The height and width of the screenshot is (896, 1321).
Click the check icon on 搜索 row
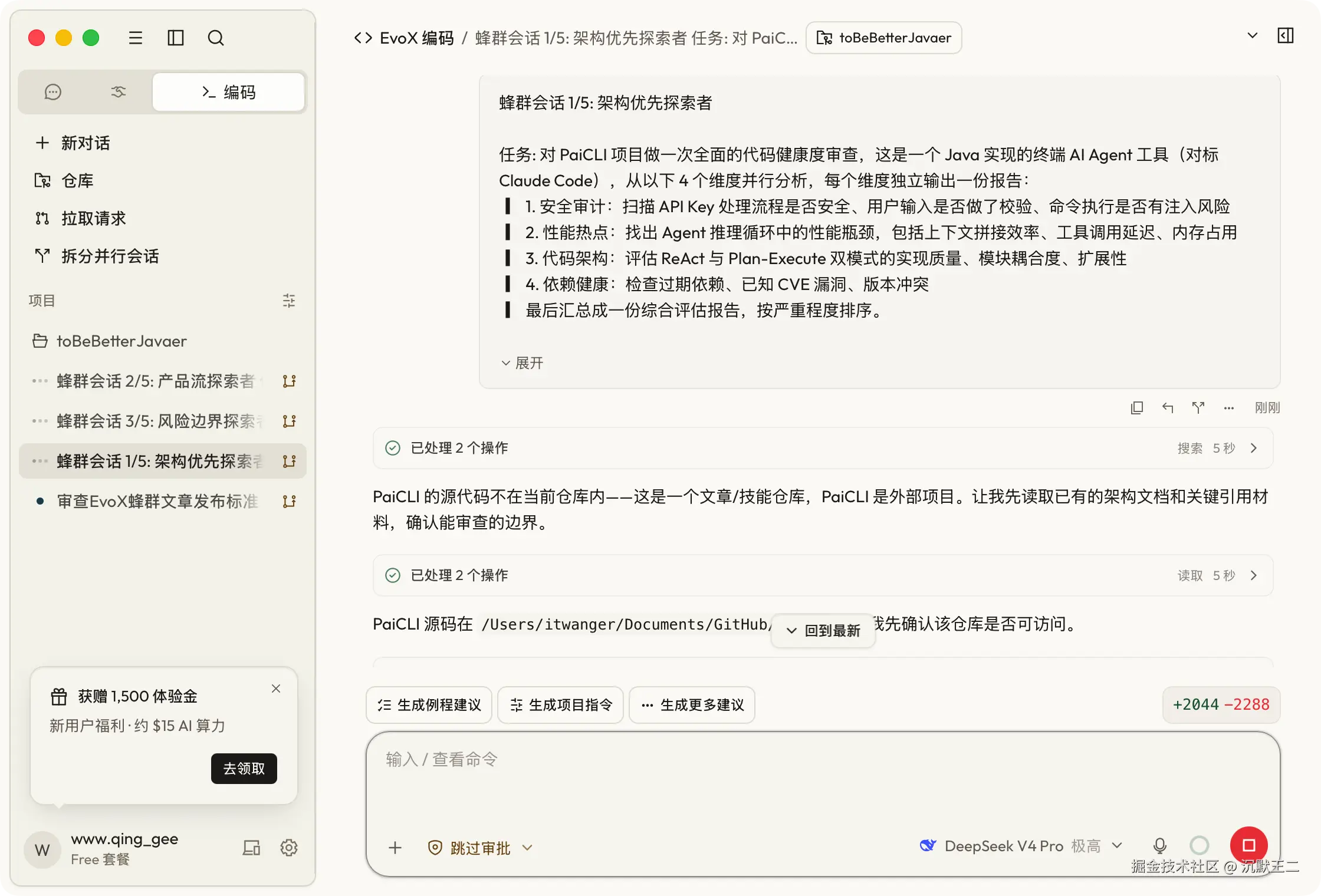click(393, 448)
